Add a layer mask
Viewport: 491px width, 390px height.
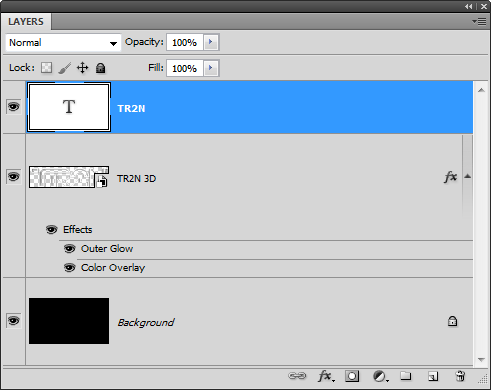coord(352,376)
